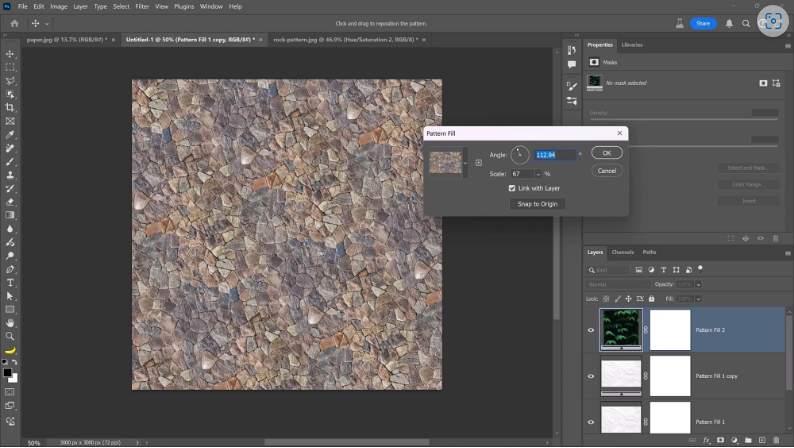Create a new layer with plus icon
The width and height of the screenshot is (794, 448).
click(x=762, y=440)
